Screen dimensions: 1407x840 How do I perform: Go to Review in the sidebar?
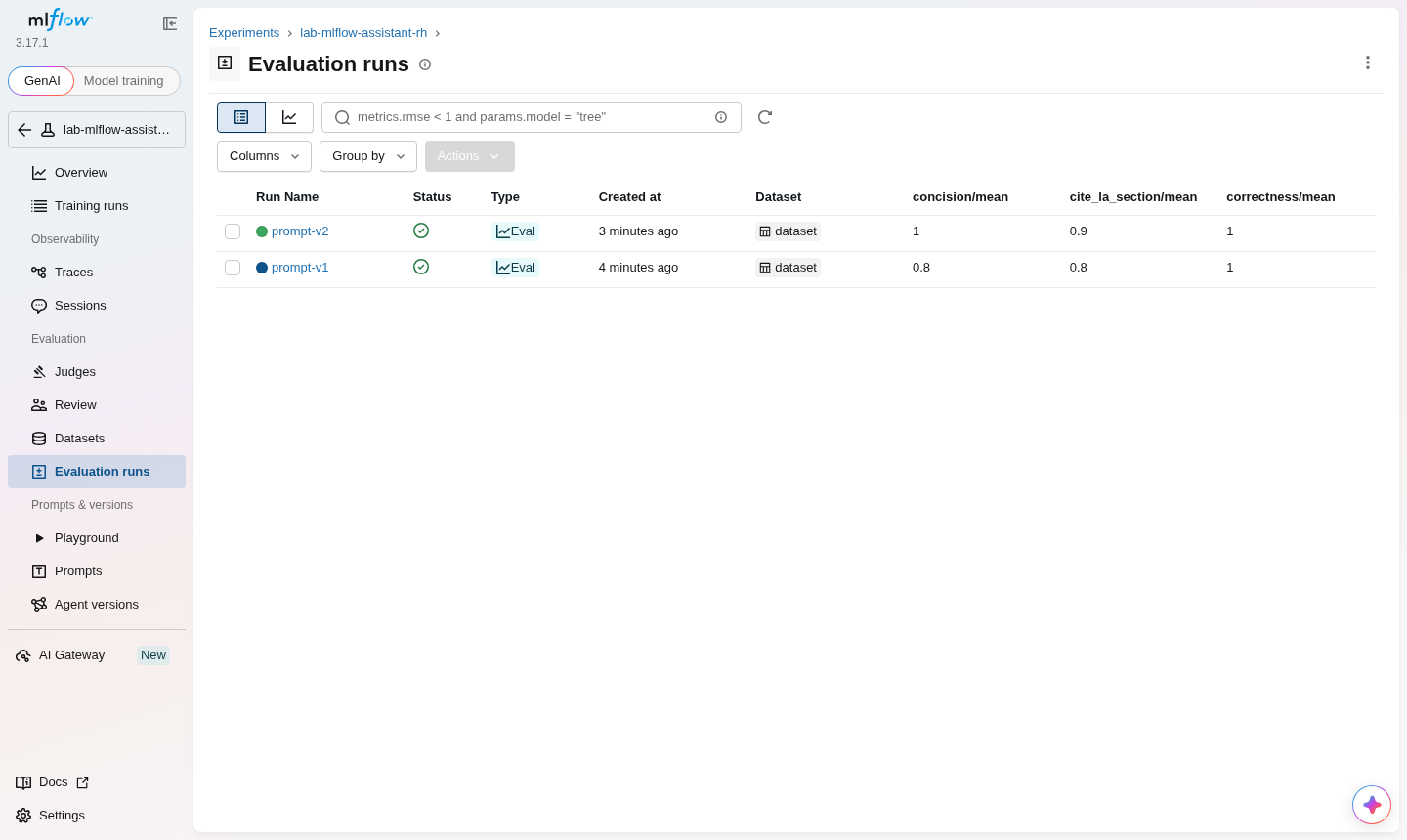pyautogui.click(x=97, y=405)
